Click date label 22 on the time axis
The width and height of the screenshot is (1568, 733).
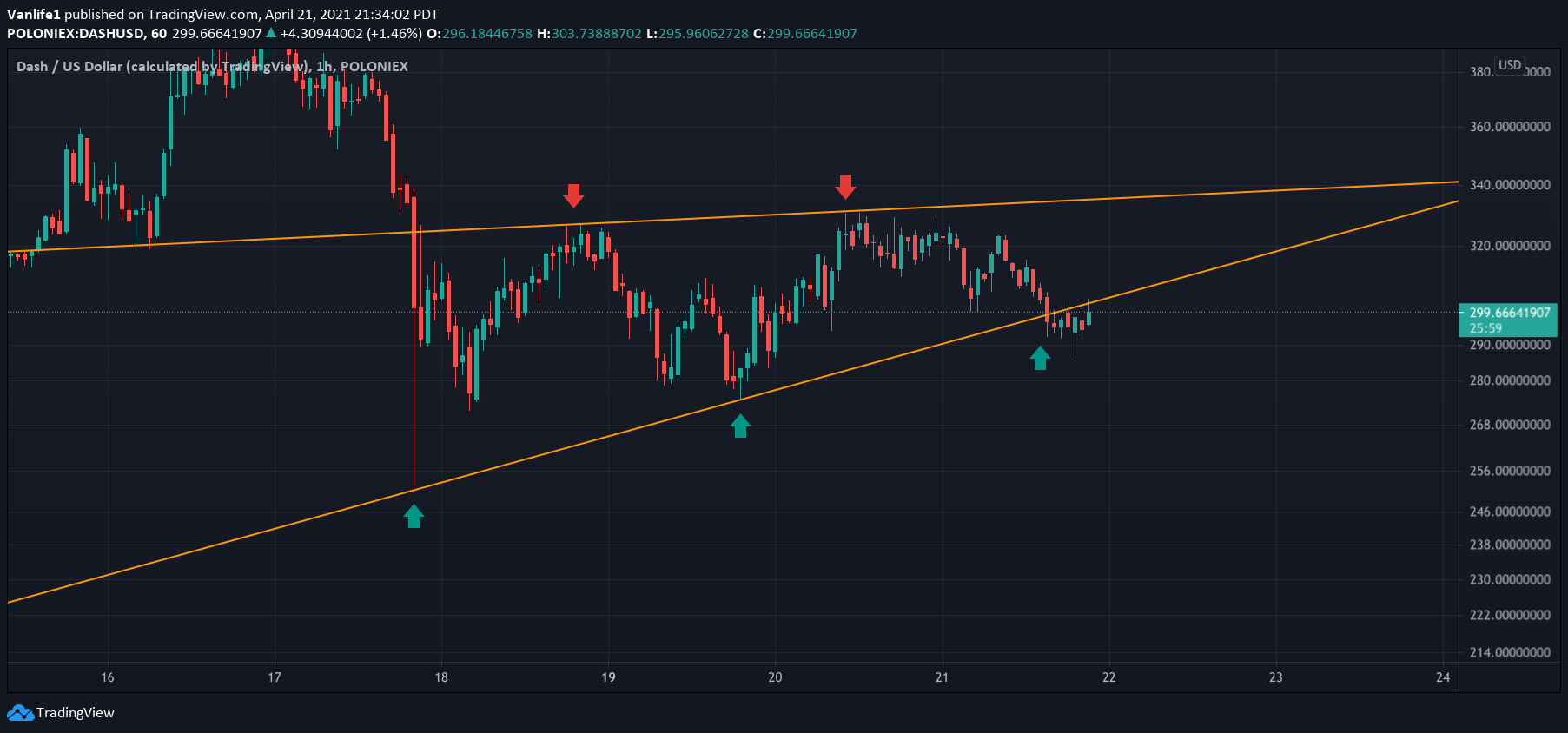(1108, 677)
